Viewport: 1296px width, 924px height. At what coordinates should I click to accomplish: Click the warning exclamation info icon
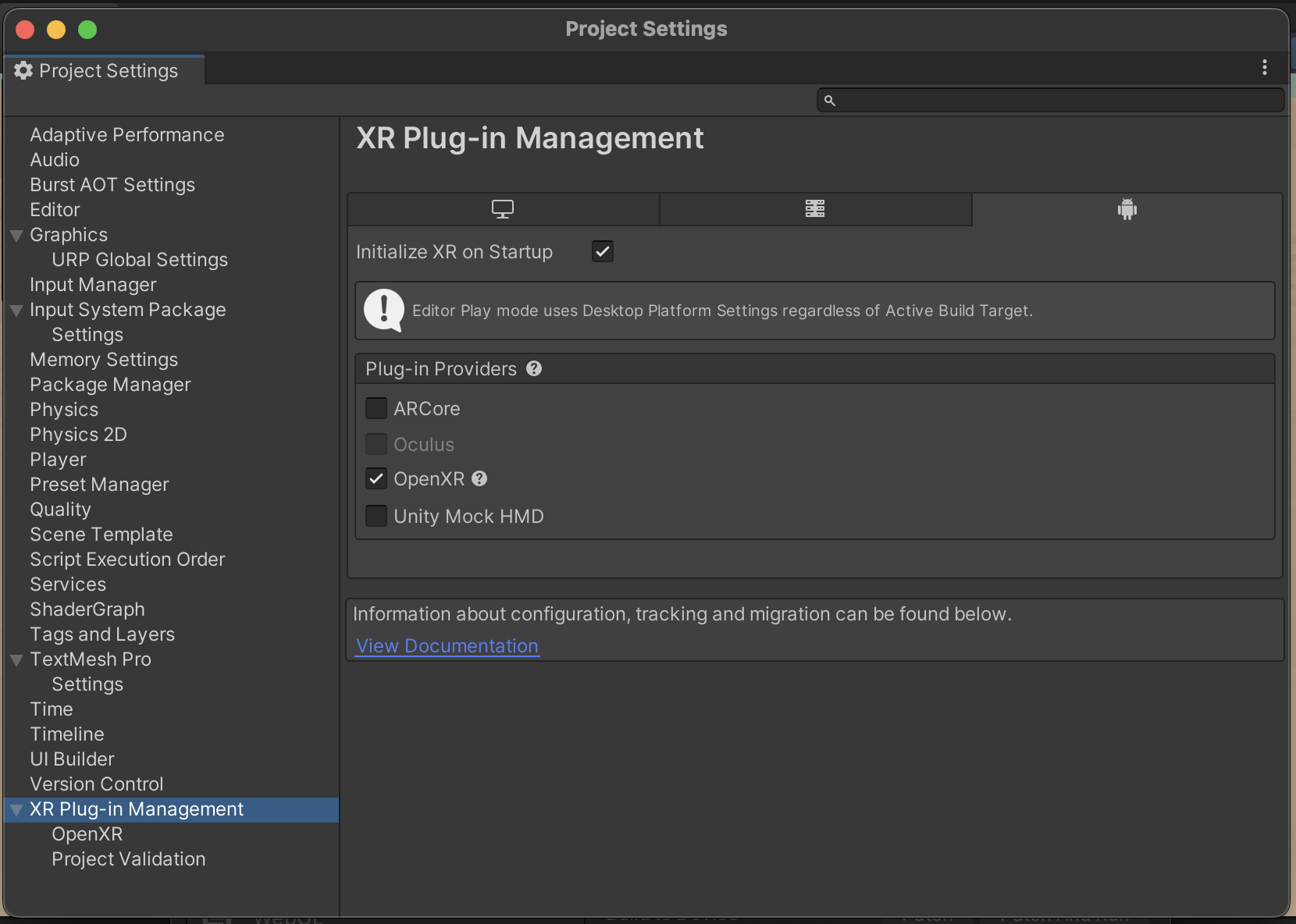coord(384,311)
